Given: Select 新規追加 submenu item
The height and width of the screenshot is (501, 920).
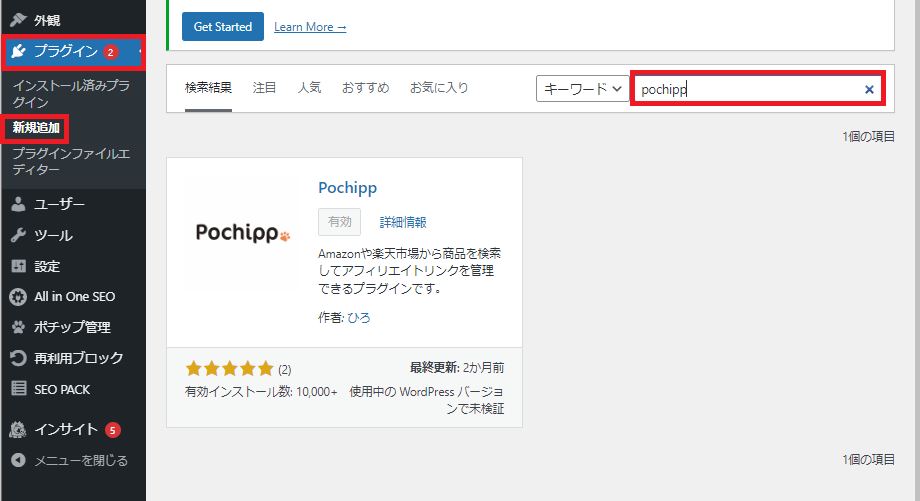Looking at the screenshot, I should click(36, 127).
